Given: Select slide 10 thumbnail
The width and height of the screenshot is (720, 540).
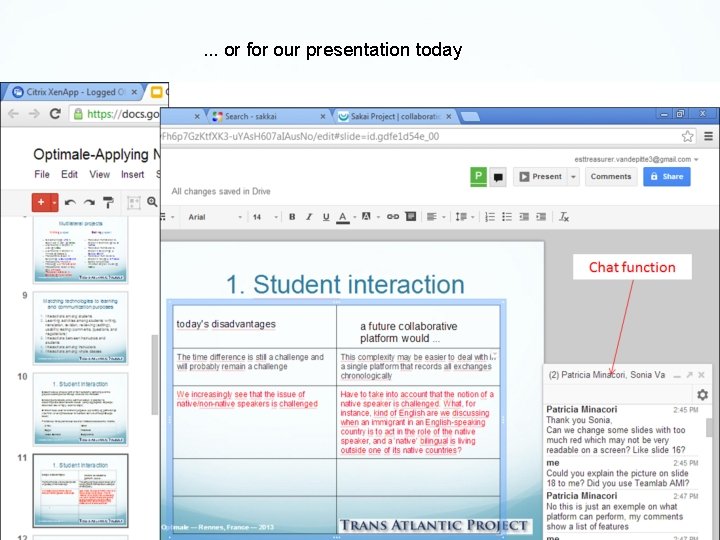Looking at the screenshot, I should [x=80, y=409].
